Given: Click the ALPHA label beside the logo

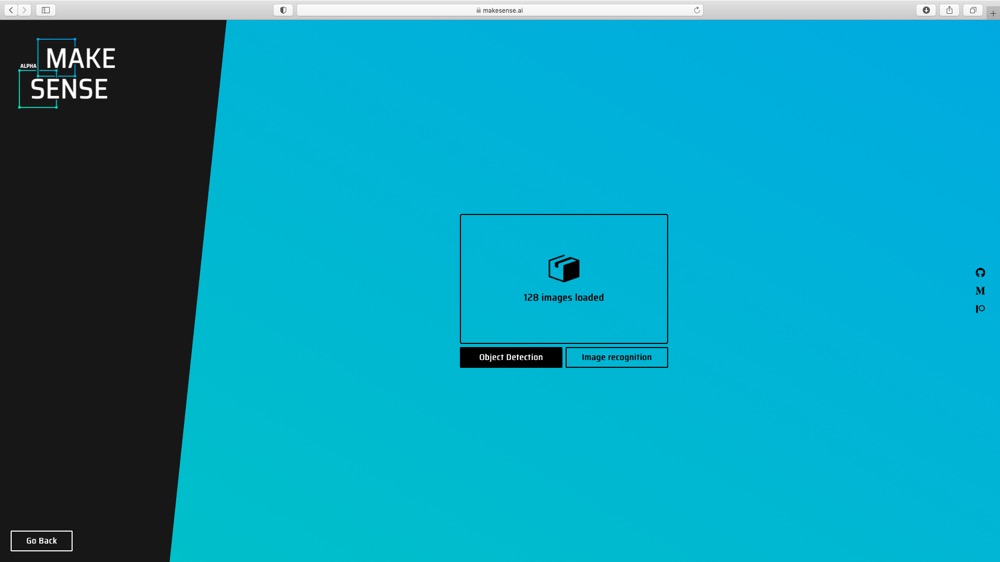Looking at the screenshot, I should 28,66.
